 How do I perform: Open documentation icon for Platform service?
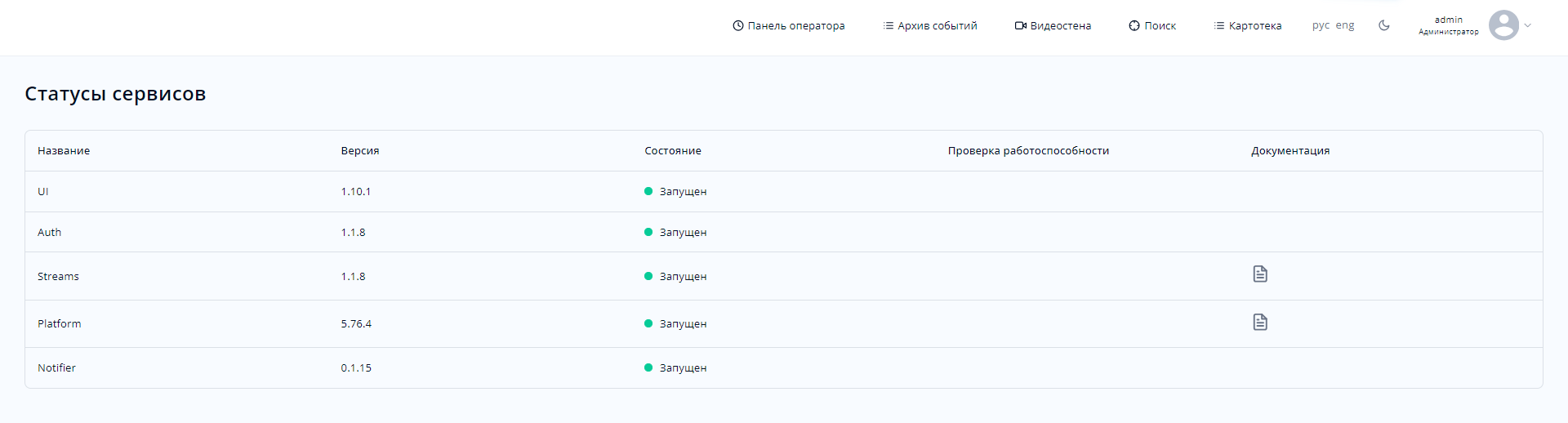(x=1260, y=322)
